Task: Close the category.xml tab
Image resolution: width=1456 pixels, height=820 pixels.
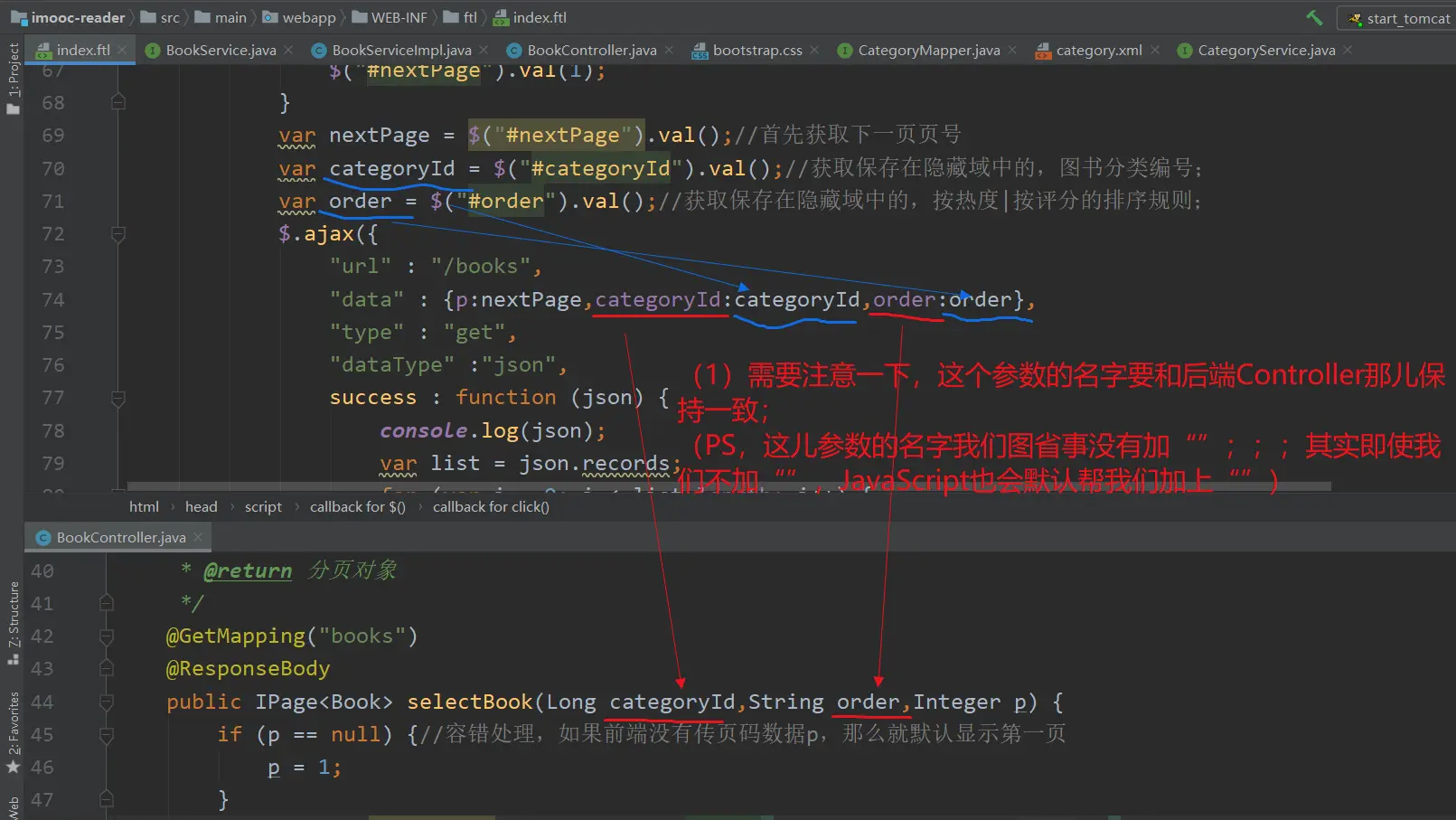Action: (1155, 50)
